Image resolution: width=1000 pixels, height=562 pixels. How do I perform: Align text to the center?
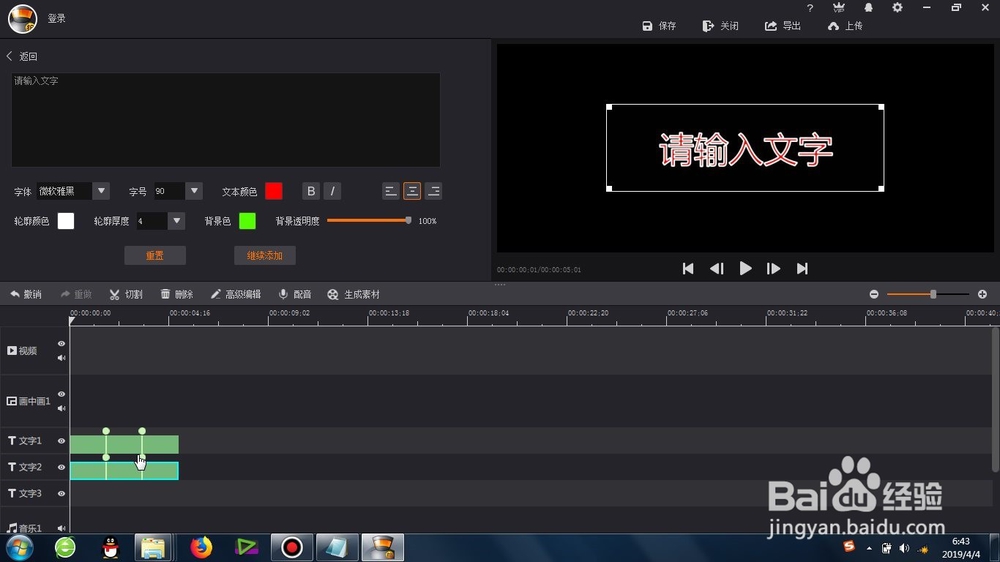[x=412, y=191]
